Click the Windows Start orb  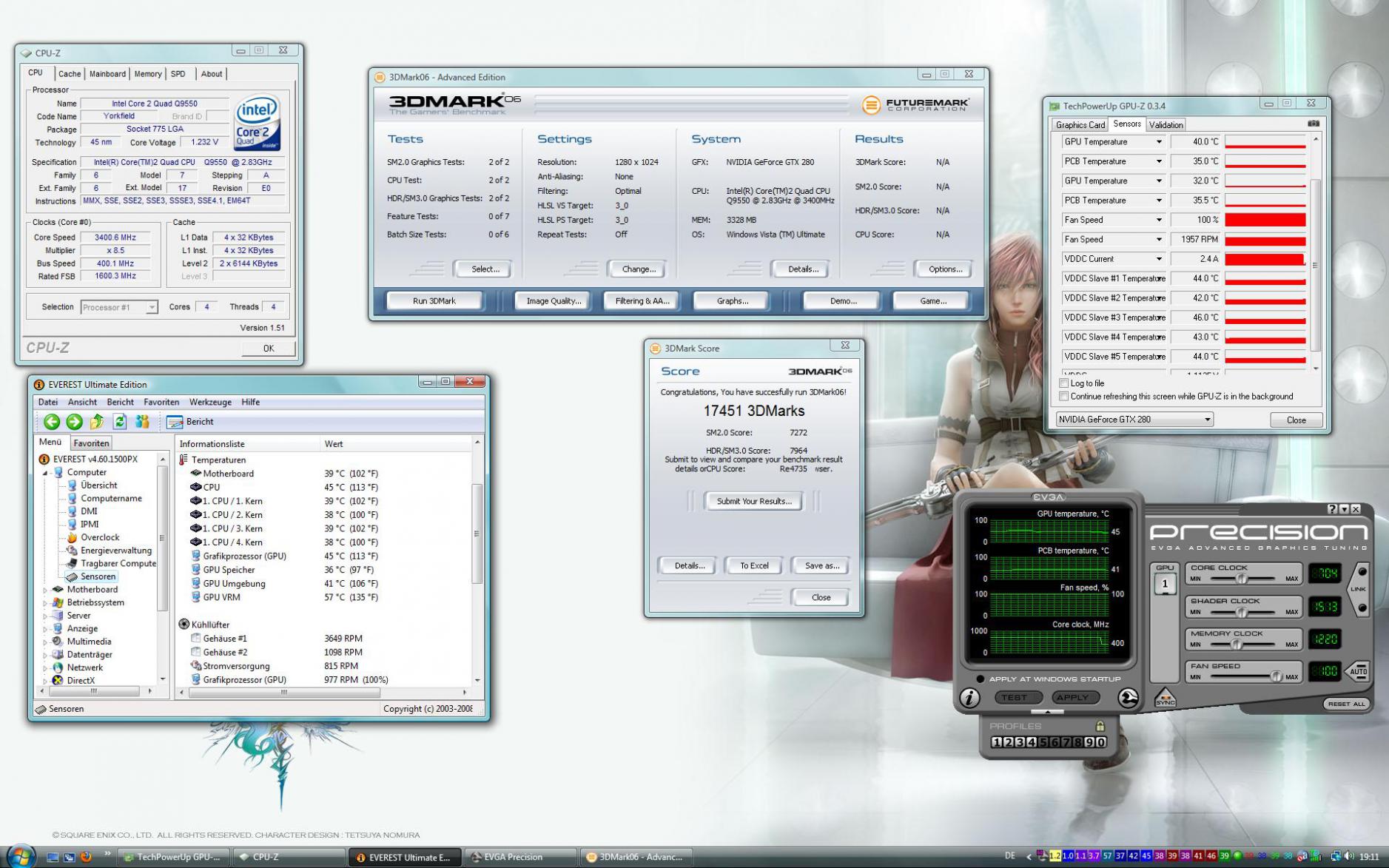[x=20, y=856]
